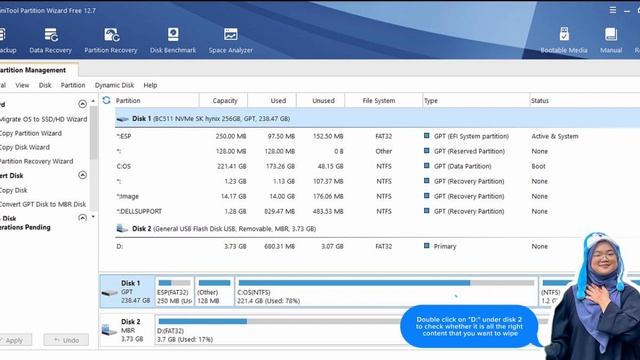
Task: Select the C:OS(NTFS) block in the disk map
Action: [386, 291]
